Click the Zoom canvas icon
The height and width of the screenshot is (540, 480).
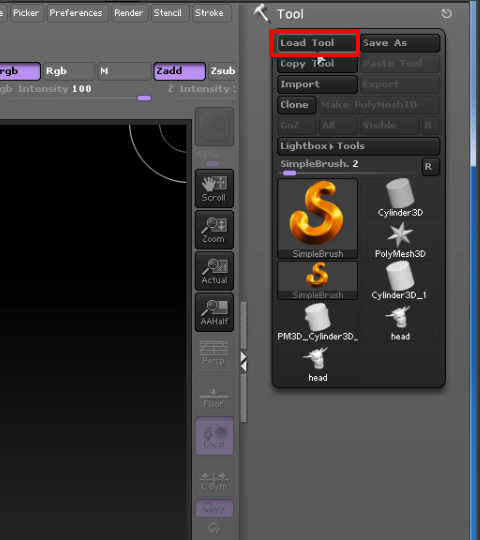point(214,230)
